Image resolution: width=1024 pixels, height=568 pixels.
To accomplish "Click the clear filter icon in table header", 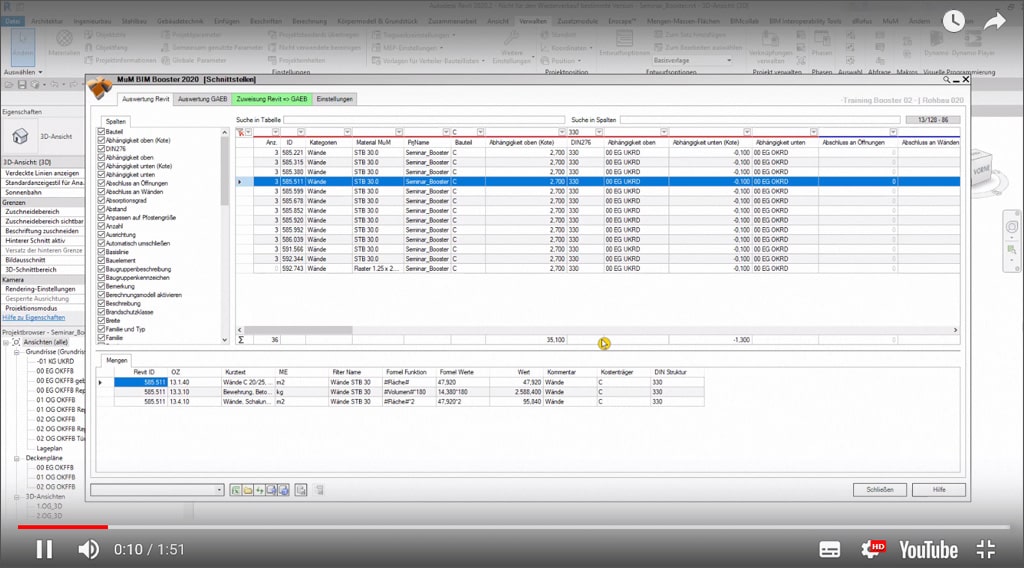I will point(241,132).
